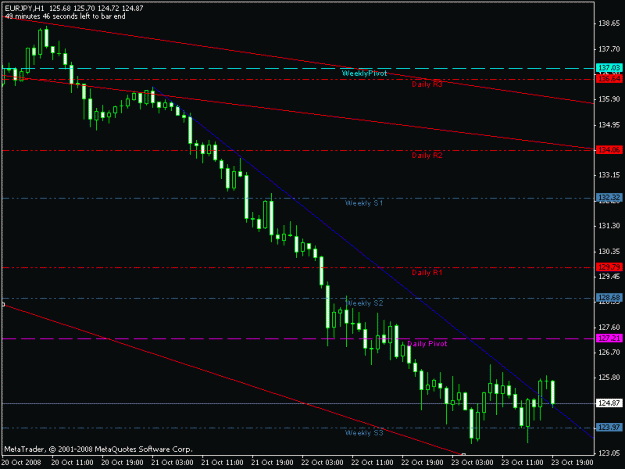
Task: Click the 123.05 price scale value
Action: (x=609, y=453)
